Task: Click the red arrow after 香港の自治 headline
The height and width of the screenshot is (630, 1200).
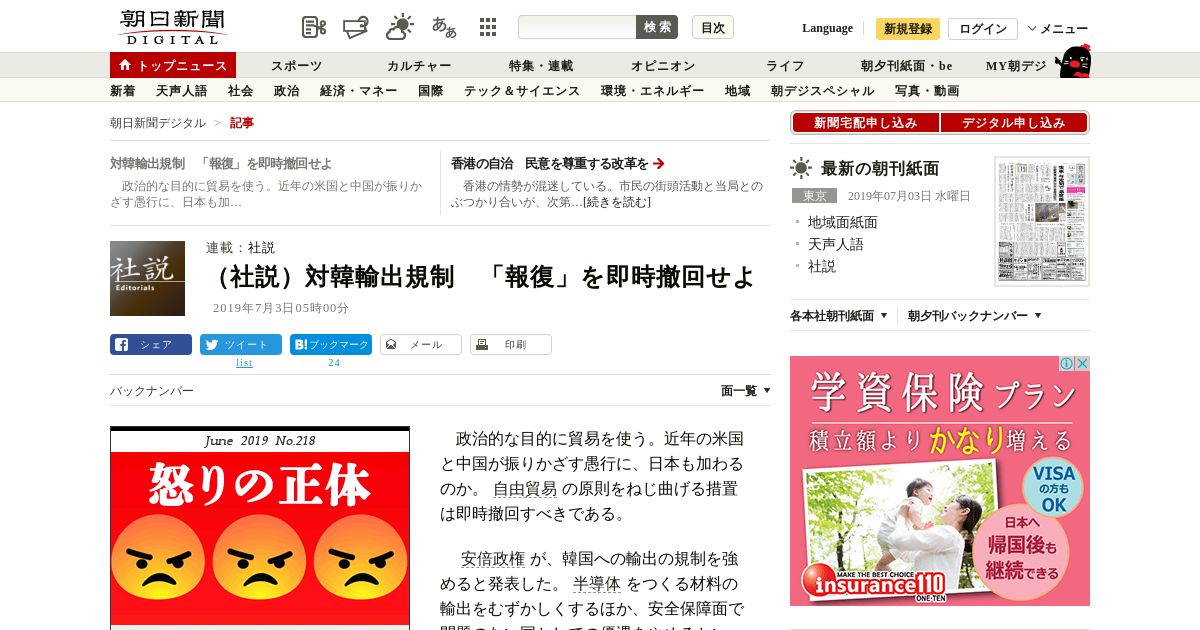Action: coord(659,163)
